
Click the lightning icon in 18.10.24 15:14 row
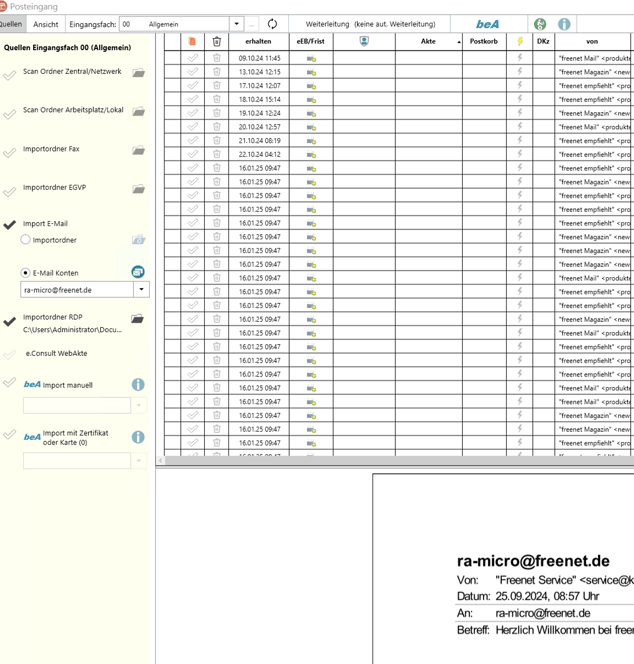click(x=520, y=99)
